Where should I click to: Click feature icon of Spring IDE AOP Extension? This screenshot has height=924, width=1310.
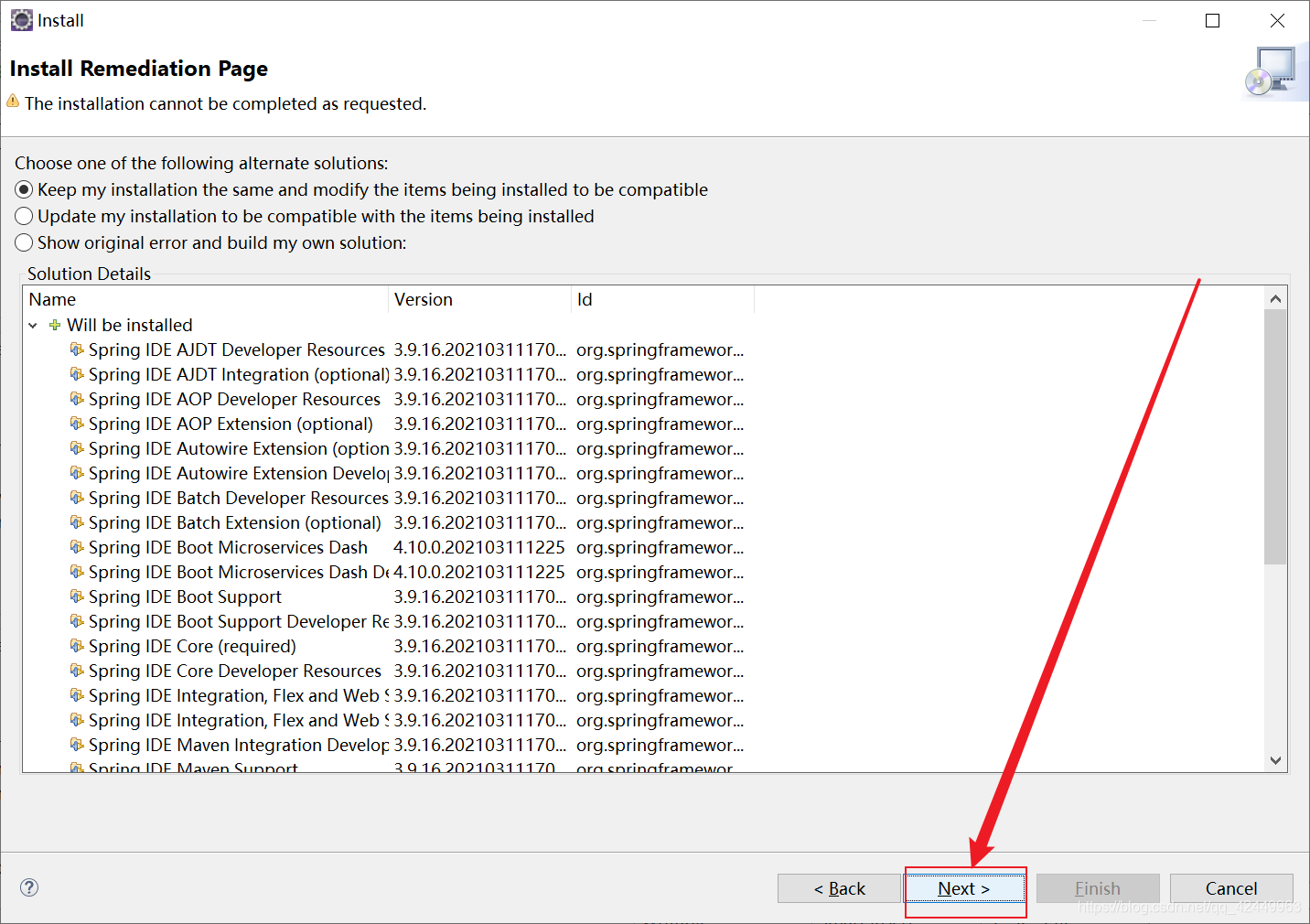(x=77, y=424)
